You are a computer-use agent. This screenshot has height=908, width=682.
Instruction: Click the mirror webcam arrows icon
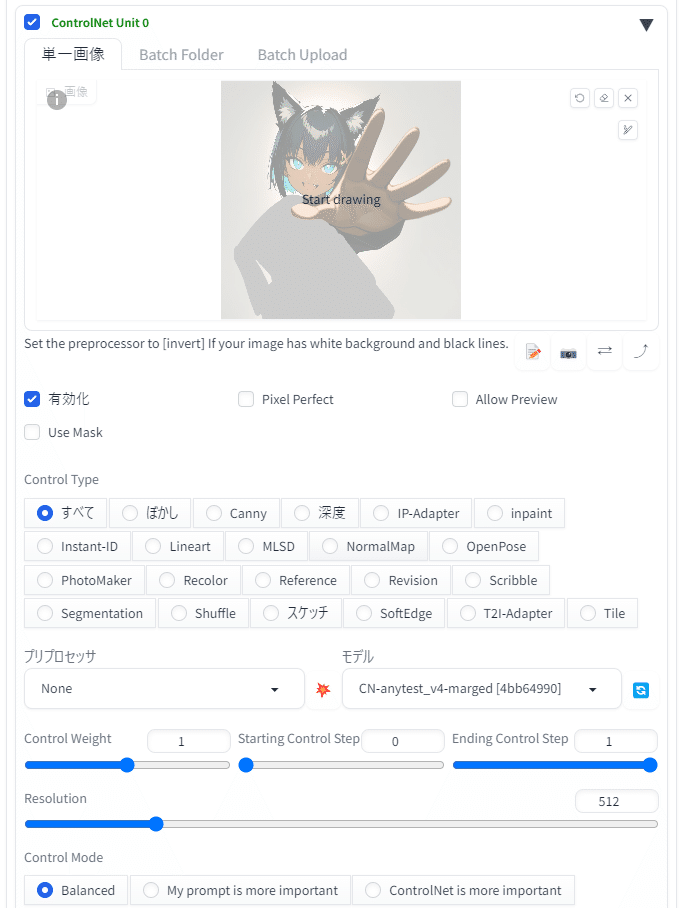tap(605, 351)
